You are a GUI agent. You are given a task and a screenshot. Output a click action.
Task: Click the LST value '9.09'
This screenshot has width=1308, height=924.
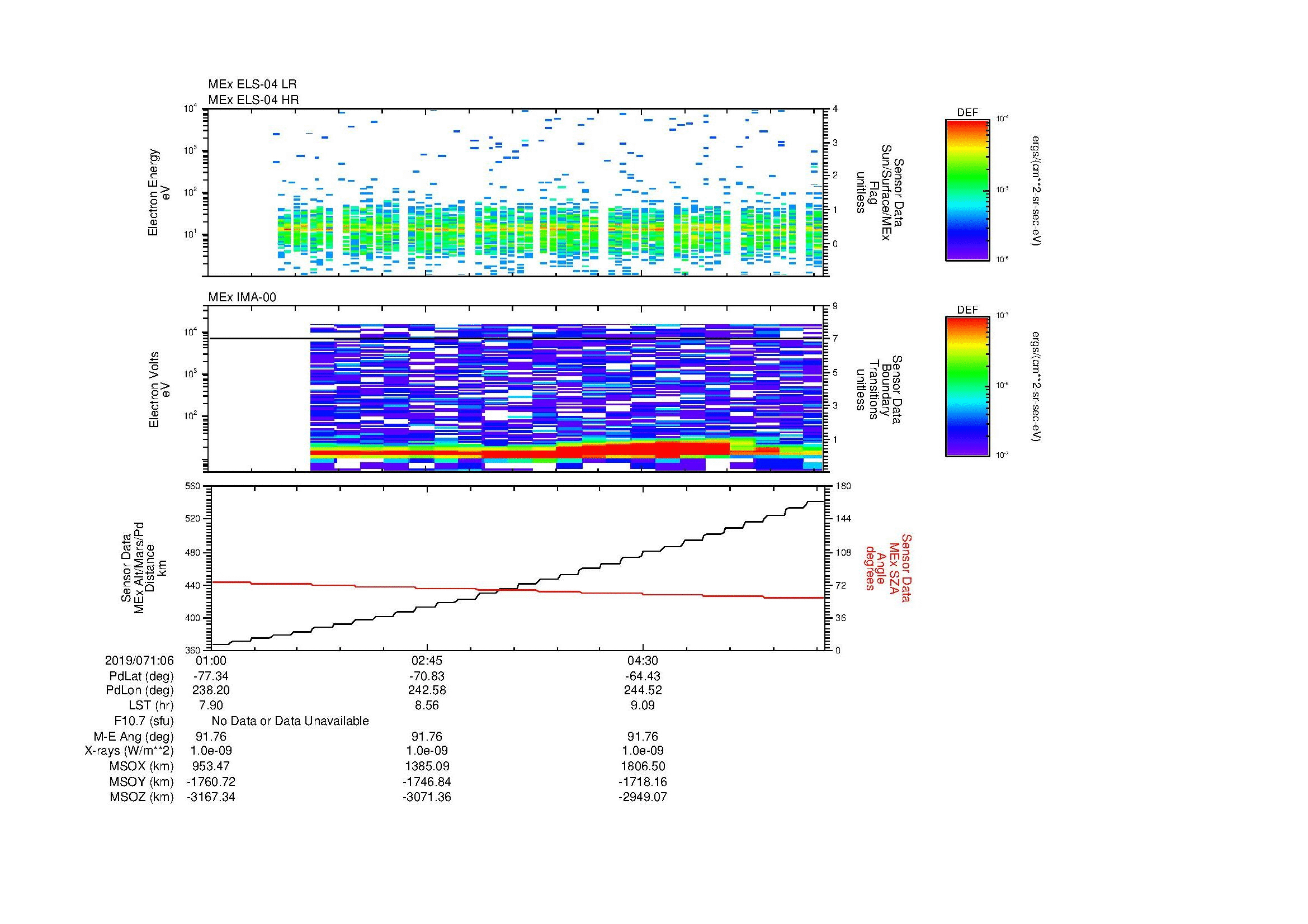pyautogui.click(x=643, y=705)
